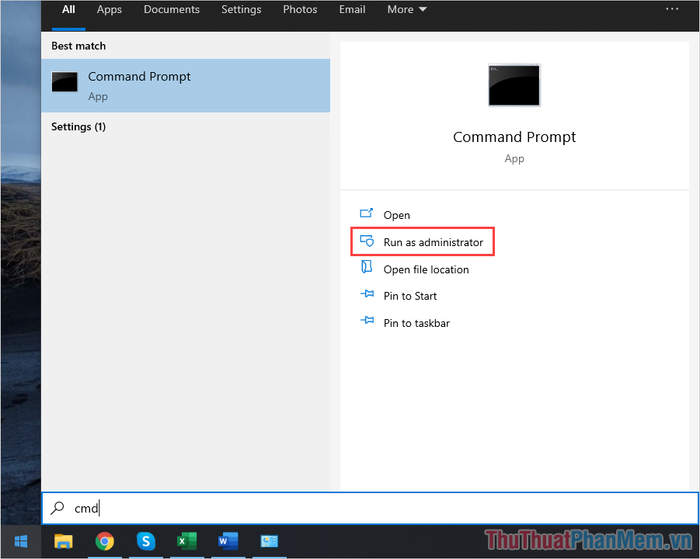Viewport: 700px width, 559px height.
Task: Open the Documents search tab
Action: coord(171,9)
